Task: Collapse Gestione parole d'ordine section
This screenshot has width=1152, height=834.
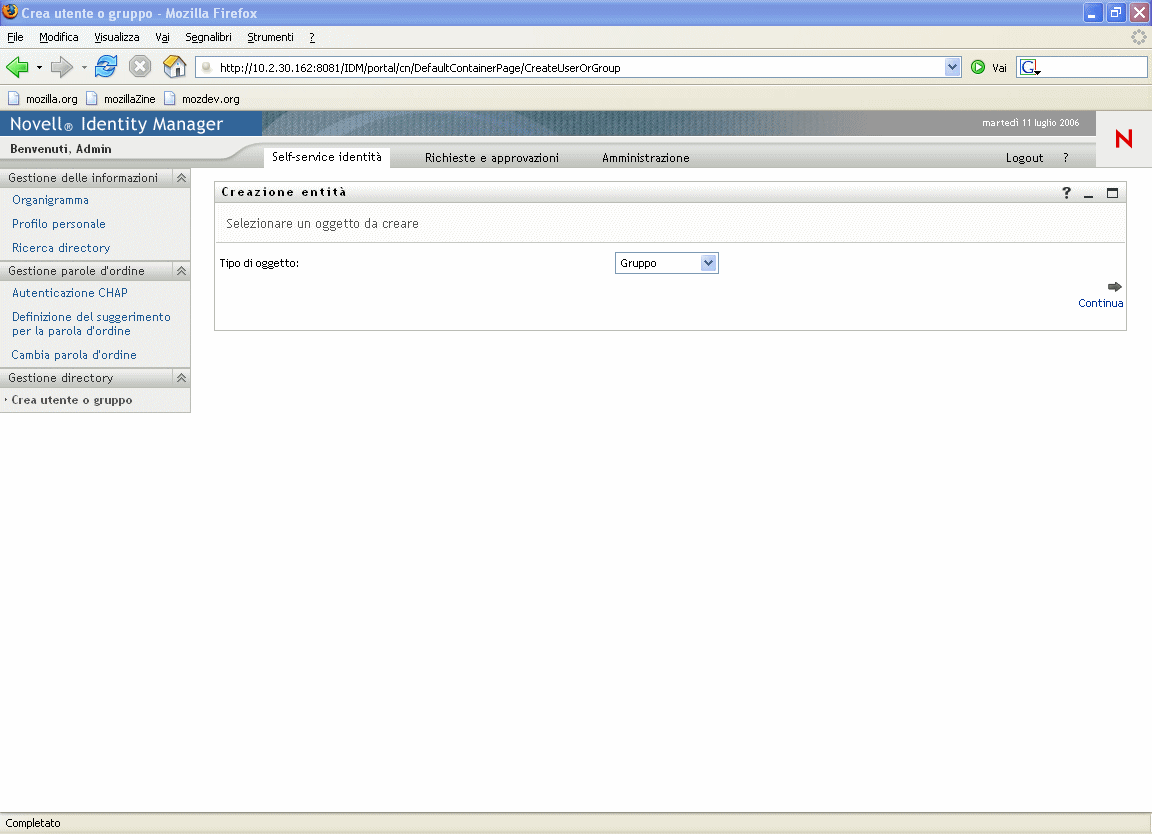Action: coord(181,271)
